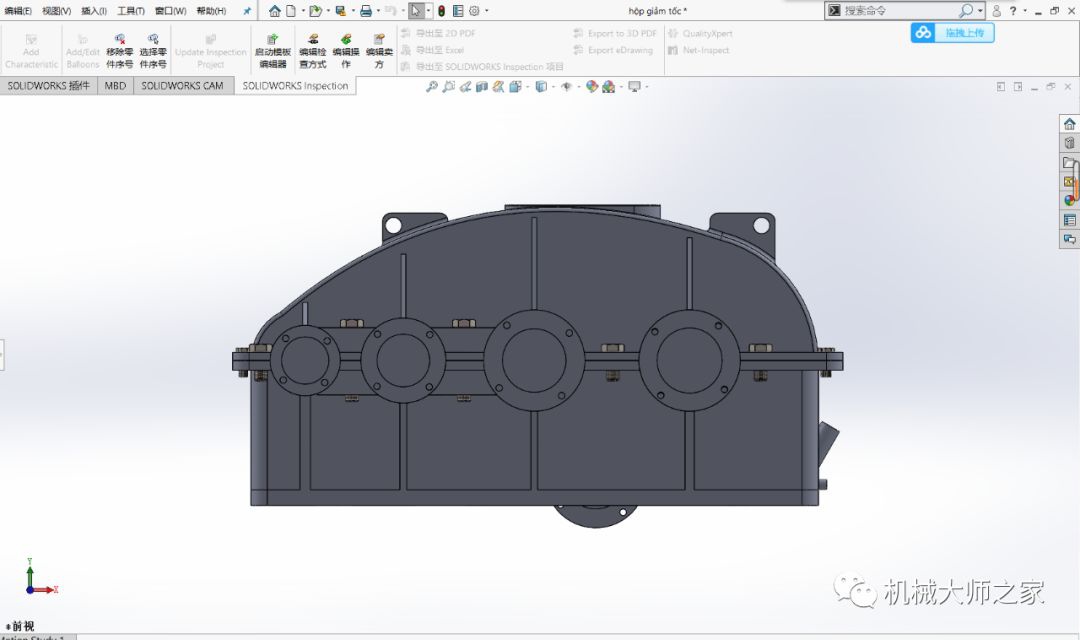
Task: Toggle the Select cursor tool
Action: [416, 11]
